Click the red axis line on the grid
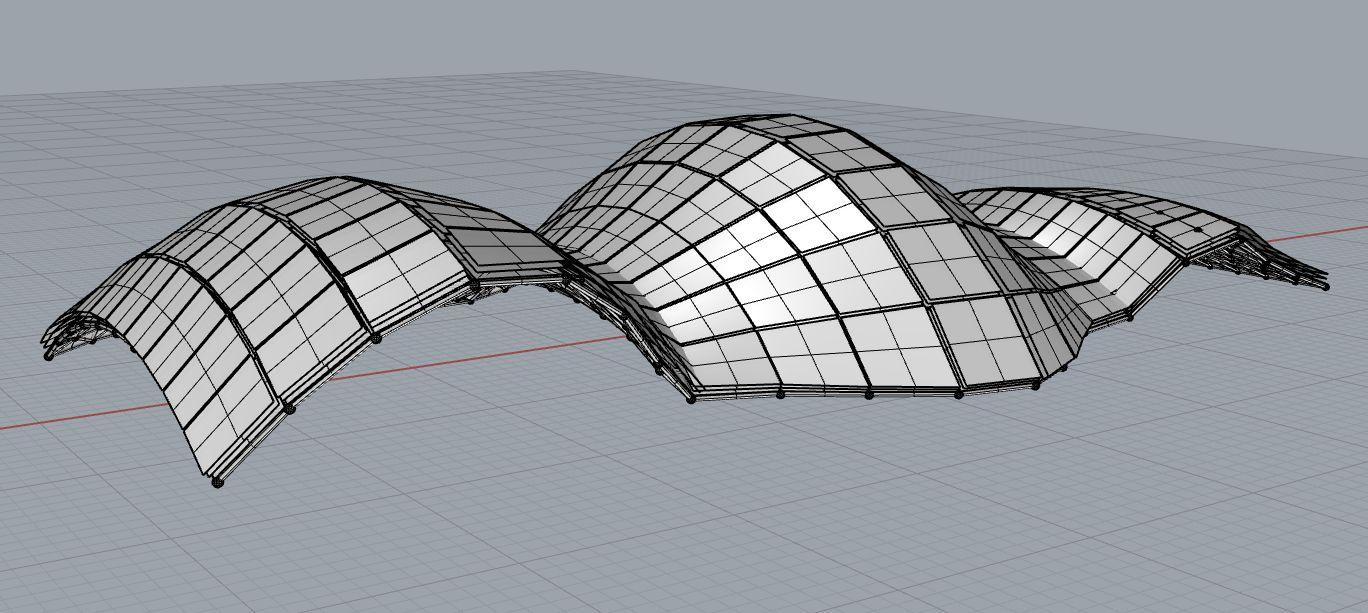The width and height of the screenshot is (1368, 613). click(480, 357)
